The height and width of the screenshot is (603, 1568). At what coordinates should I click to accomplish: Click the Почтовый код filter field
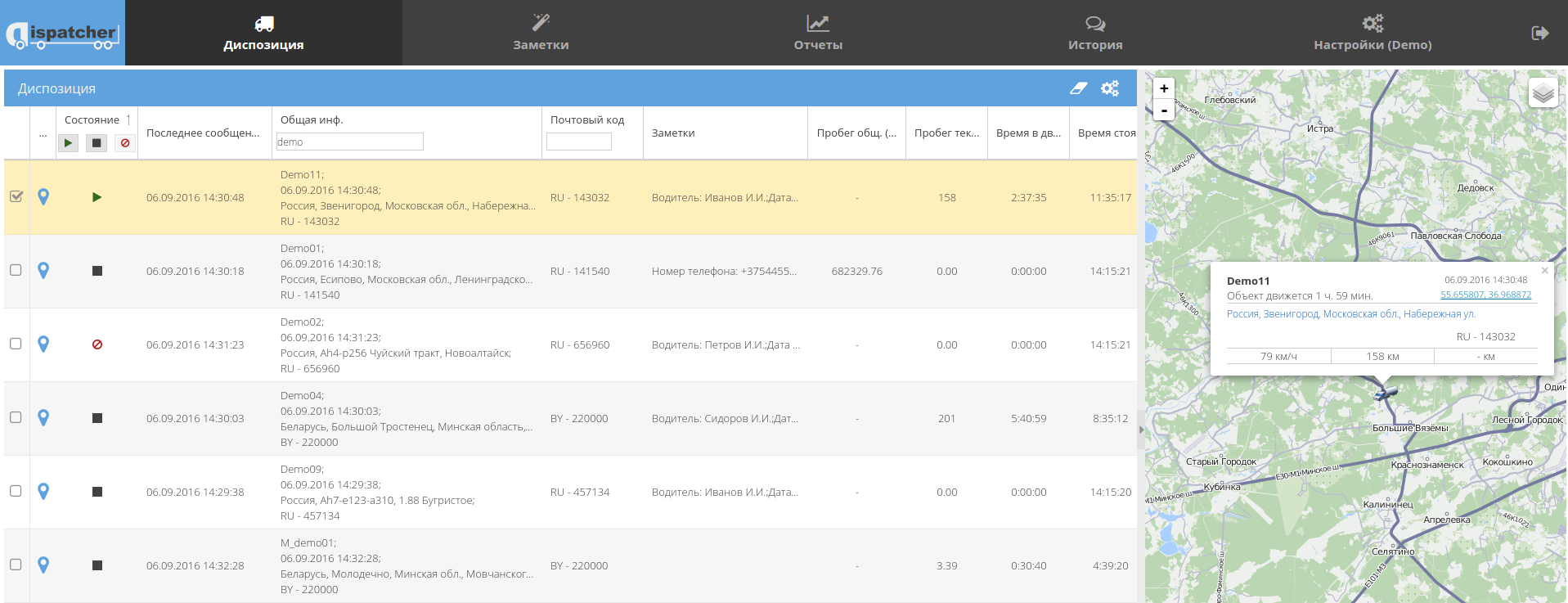pos(579,142)
